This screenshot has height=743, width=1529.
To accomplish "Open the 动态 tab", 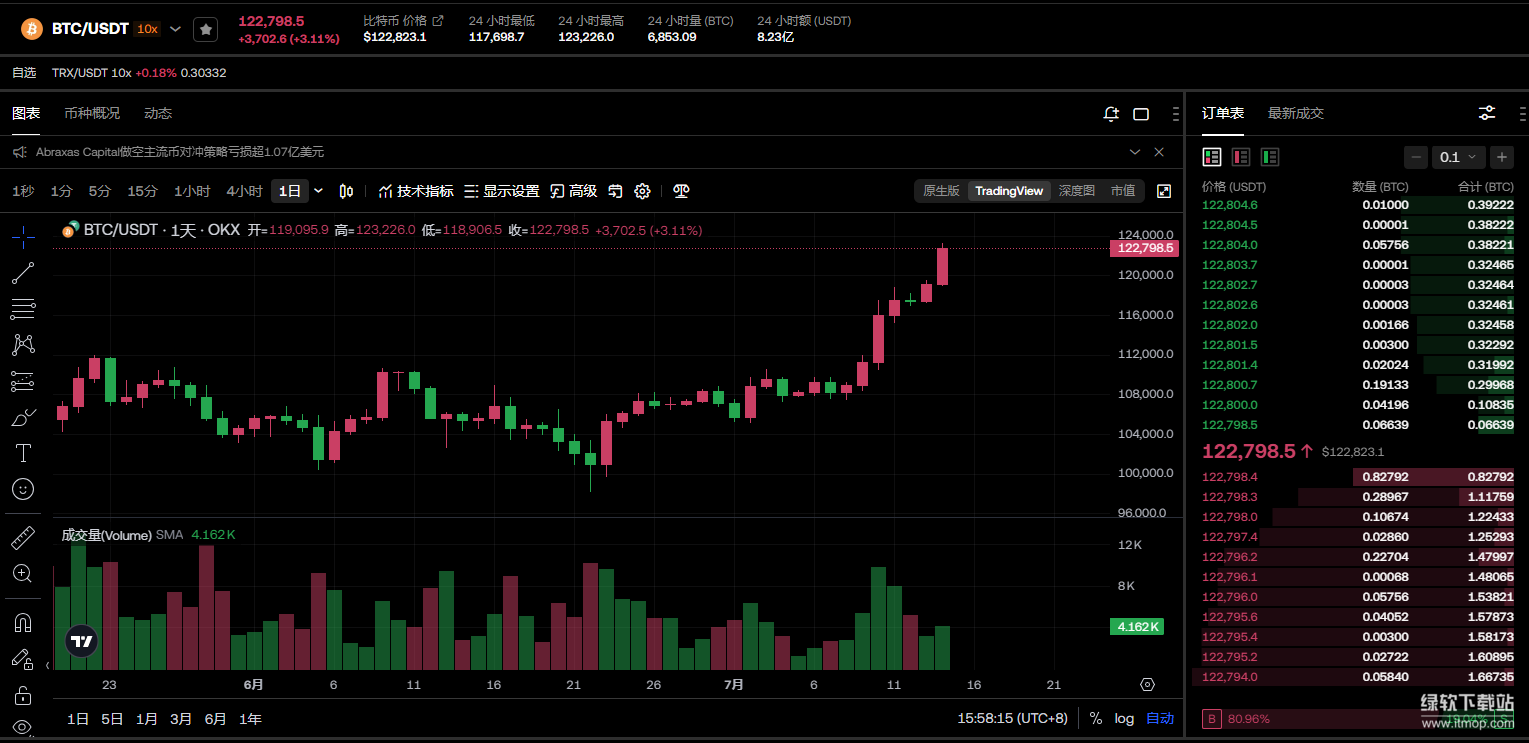I will [x=158, y=113].
